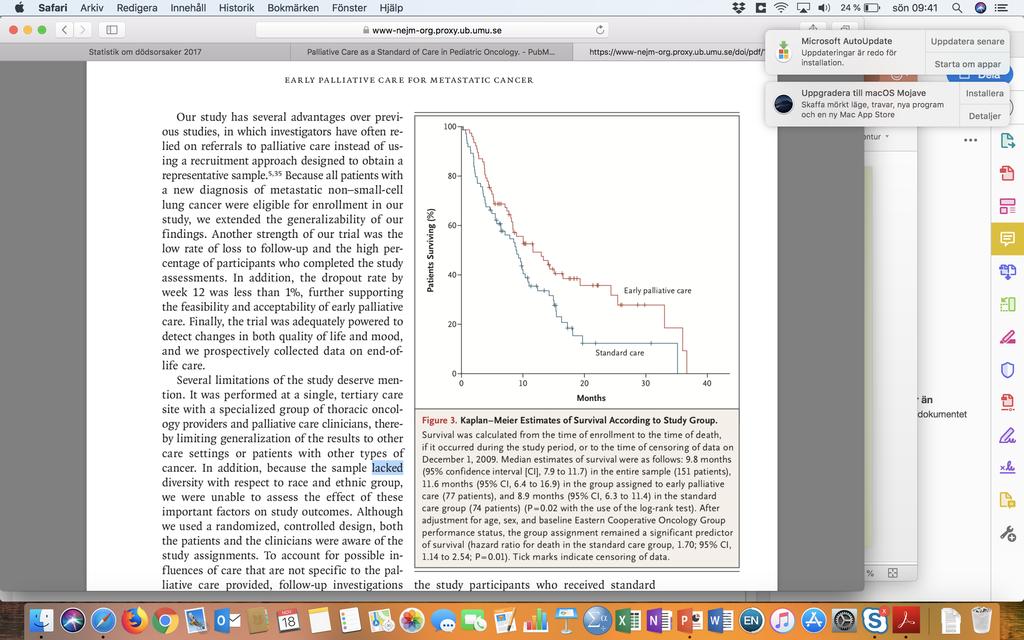Open the Bokmärken menu
This screenshot has width=1024, height=640.
(x=293, y=8)
